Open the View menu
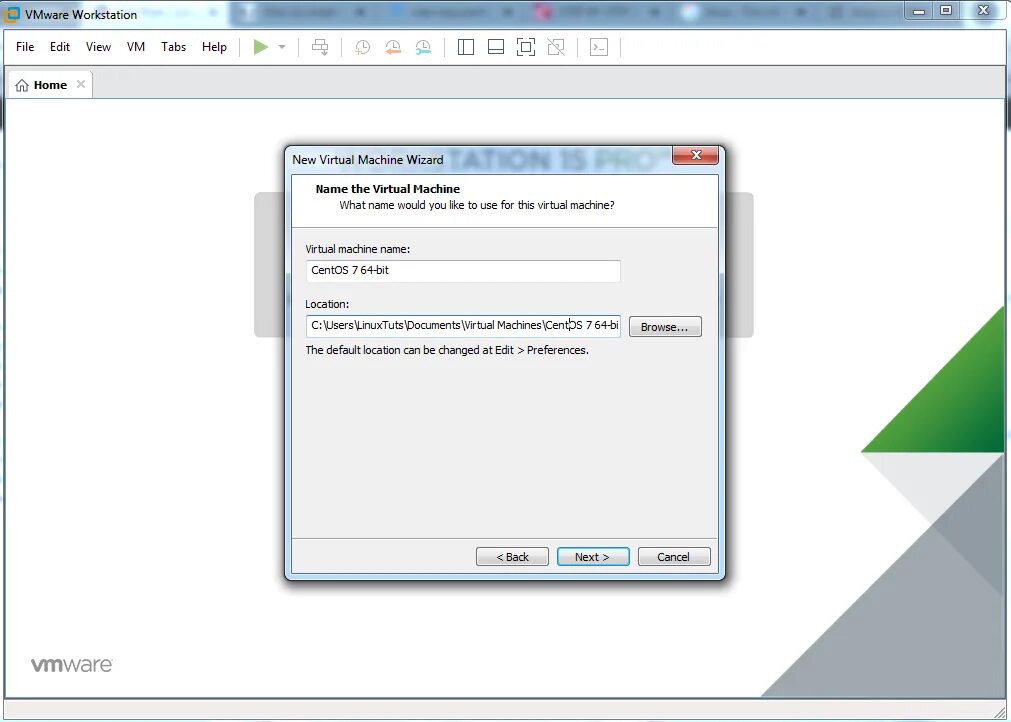 98,47
